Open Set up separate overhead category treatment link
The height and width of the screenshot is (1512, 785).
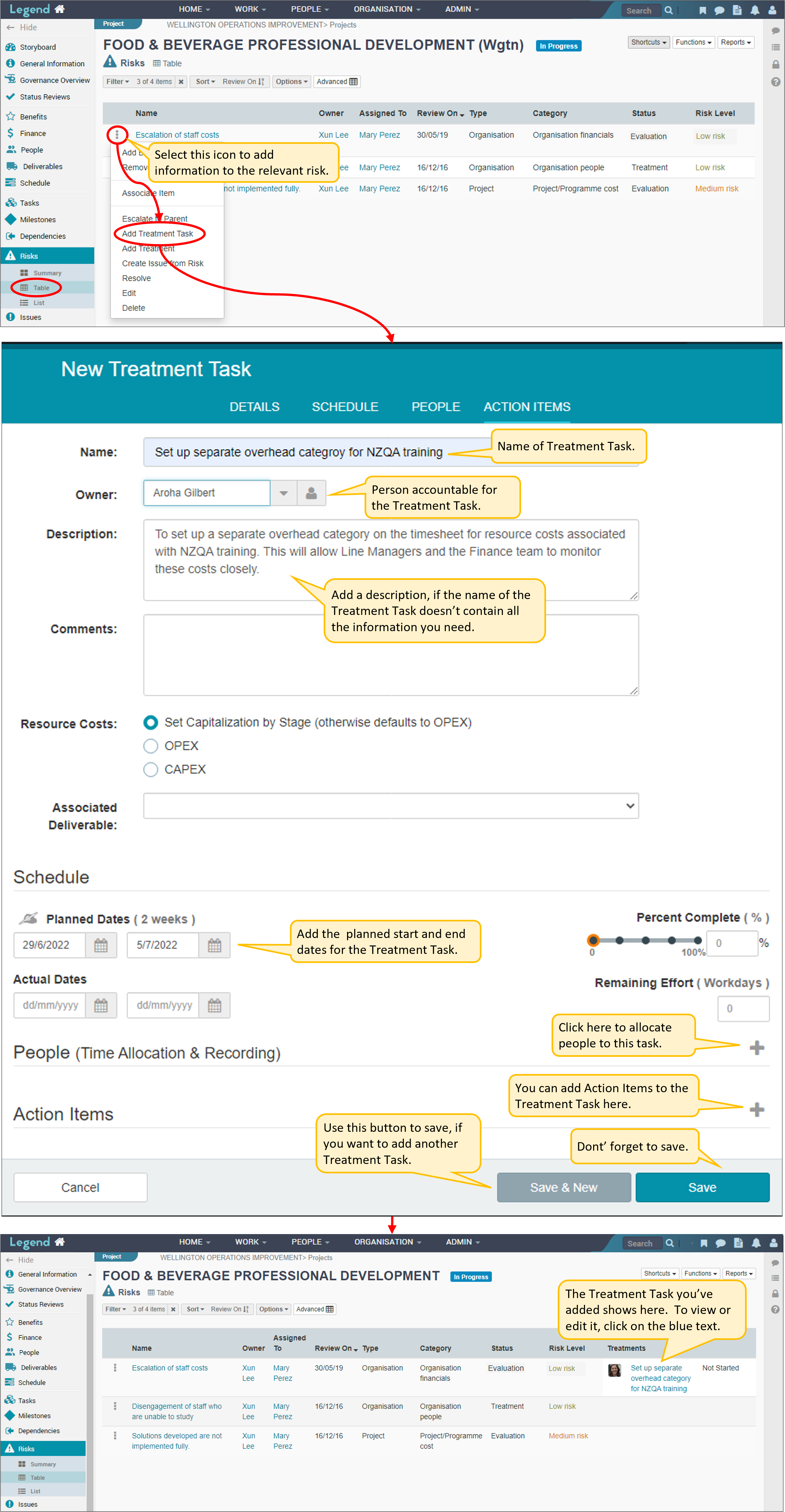[x=661, y=1378]
